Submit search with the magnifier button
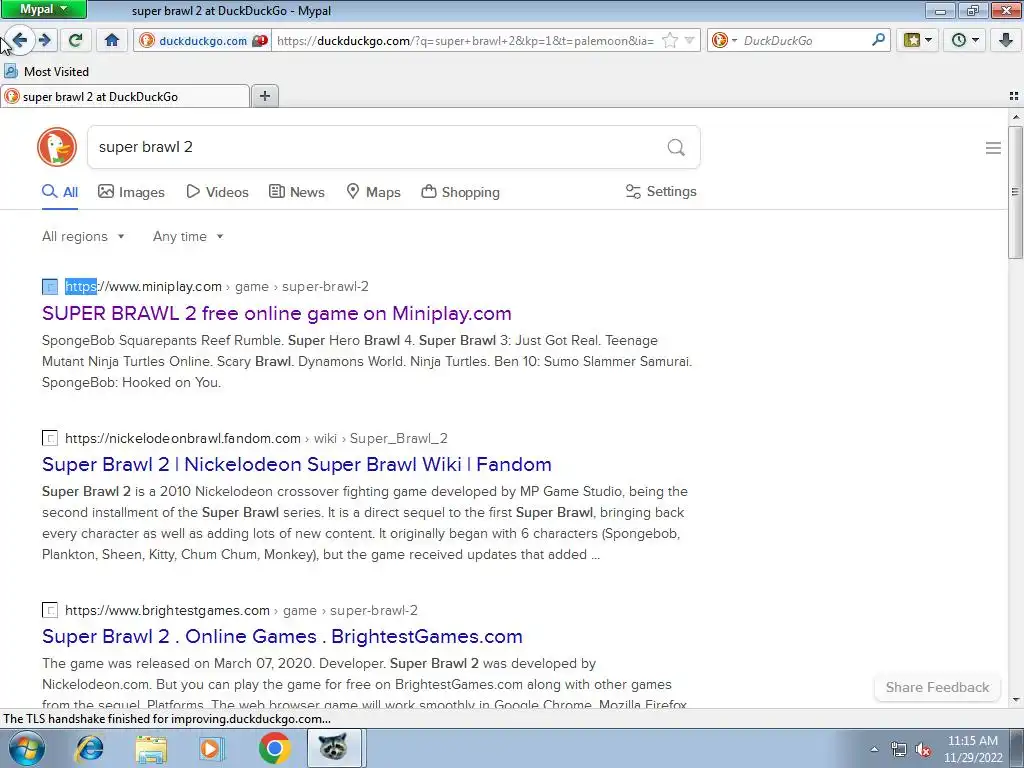1024x768 pixels. click(676, 147)
